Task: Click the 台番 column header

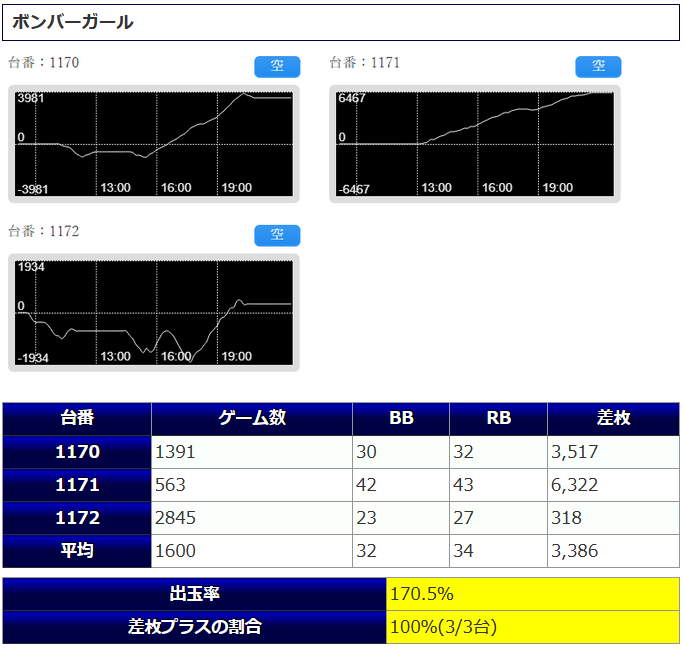Action: [x=77, y=418]
